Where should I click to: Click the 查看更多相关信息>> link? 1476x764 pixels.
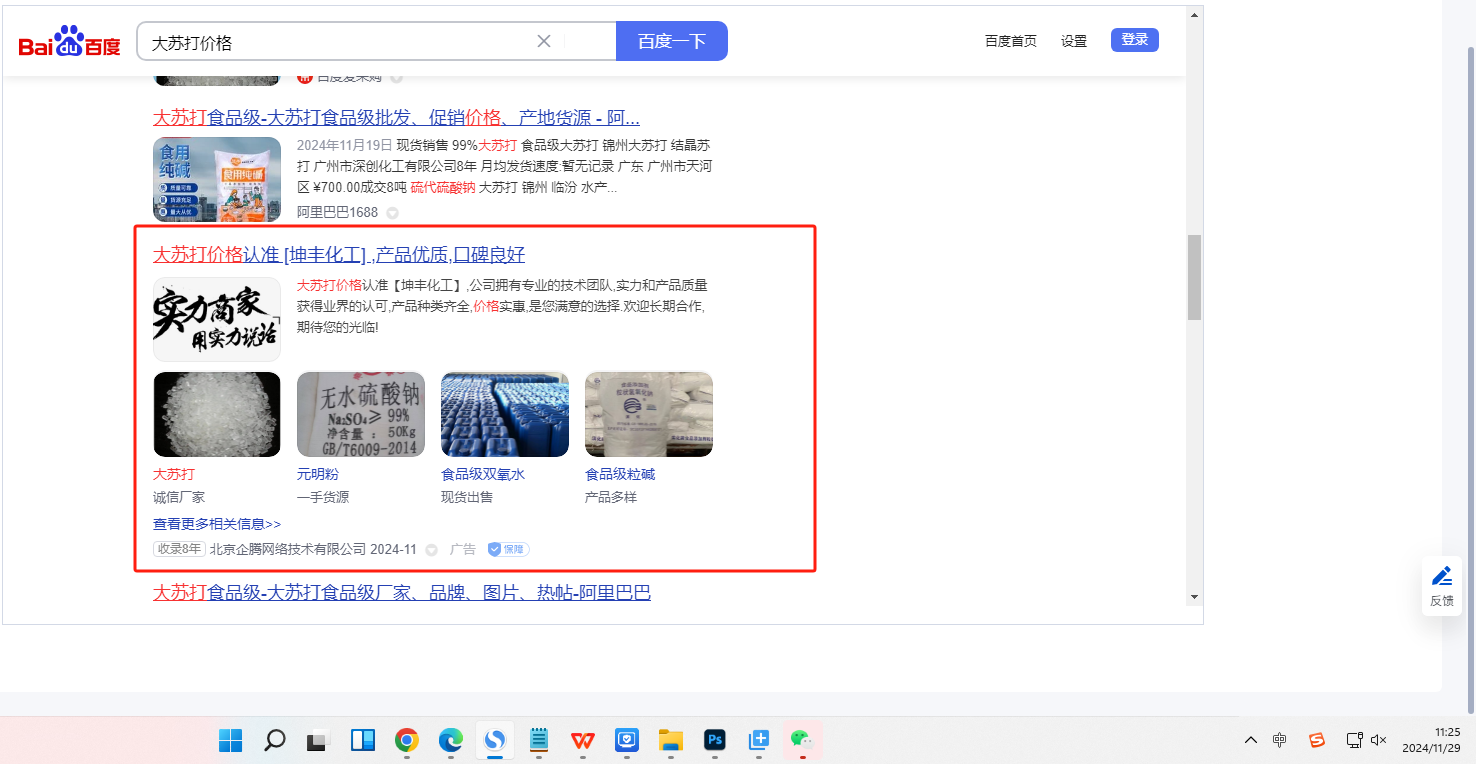[217, 524]
